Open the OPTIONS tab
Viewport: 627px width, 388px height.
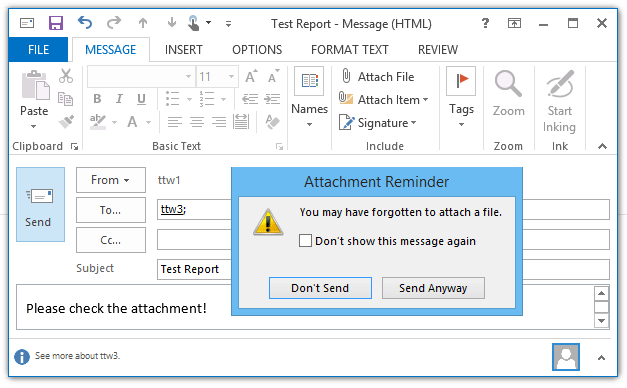[257, 50]
